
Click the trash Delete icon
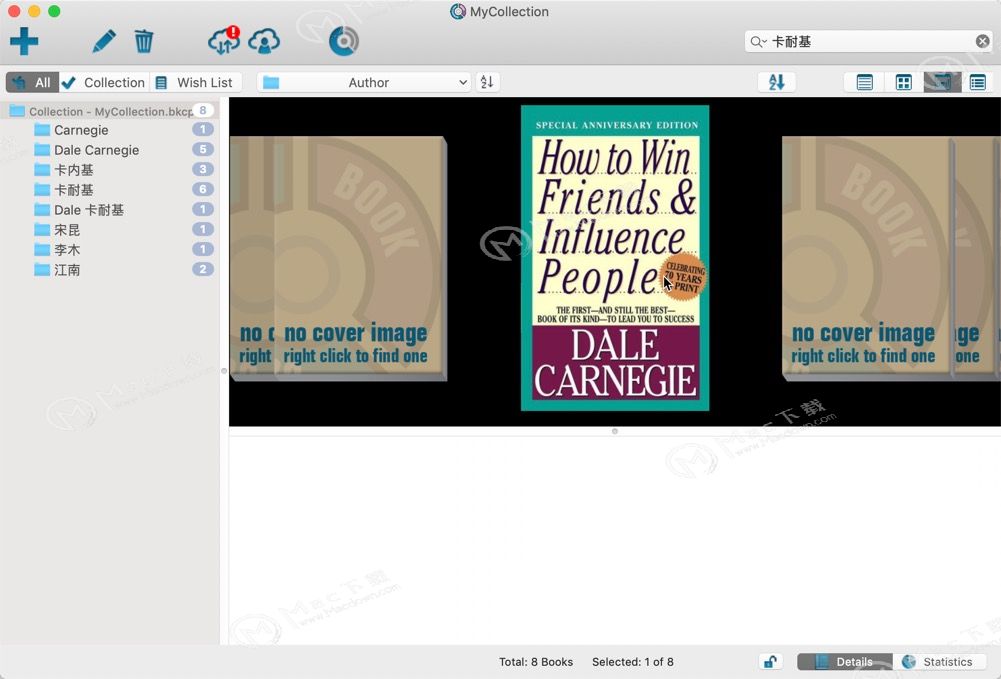[144, 41]
